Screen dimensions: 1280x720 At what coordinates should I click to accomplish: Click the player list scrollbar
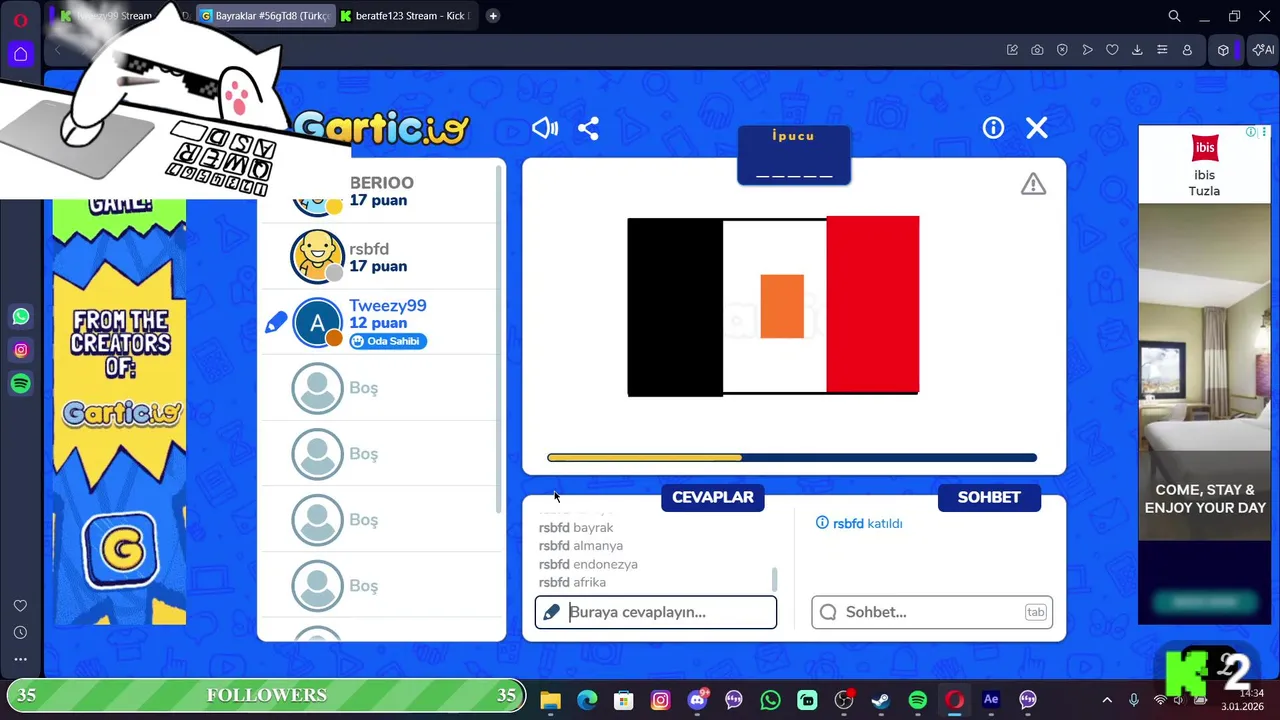coord(499,340)
